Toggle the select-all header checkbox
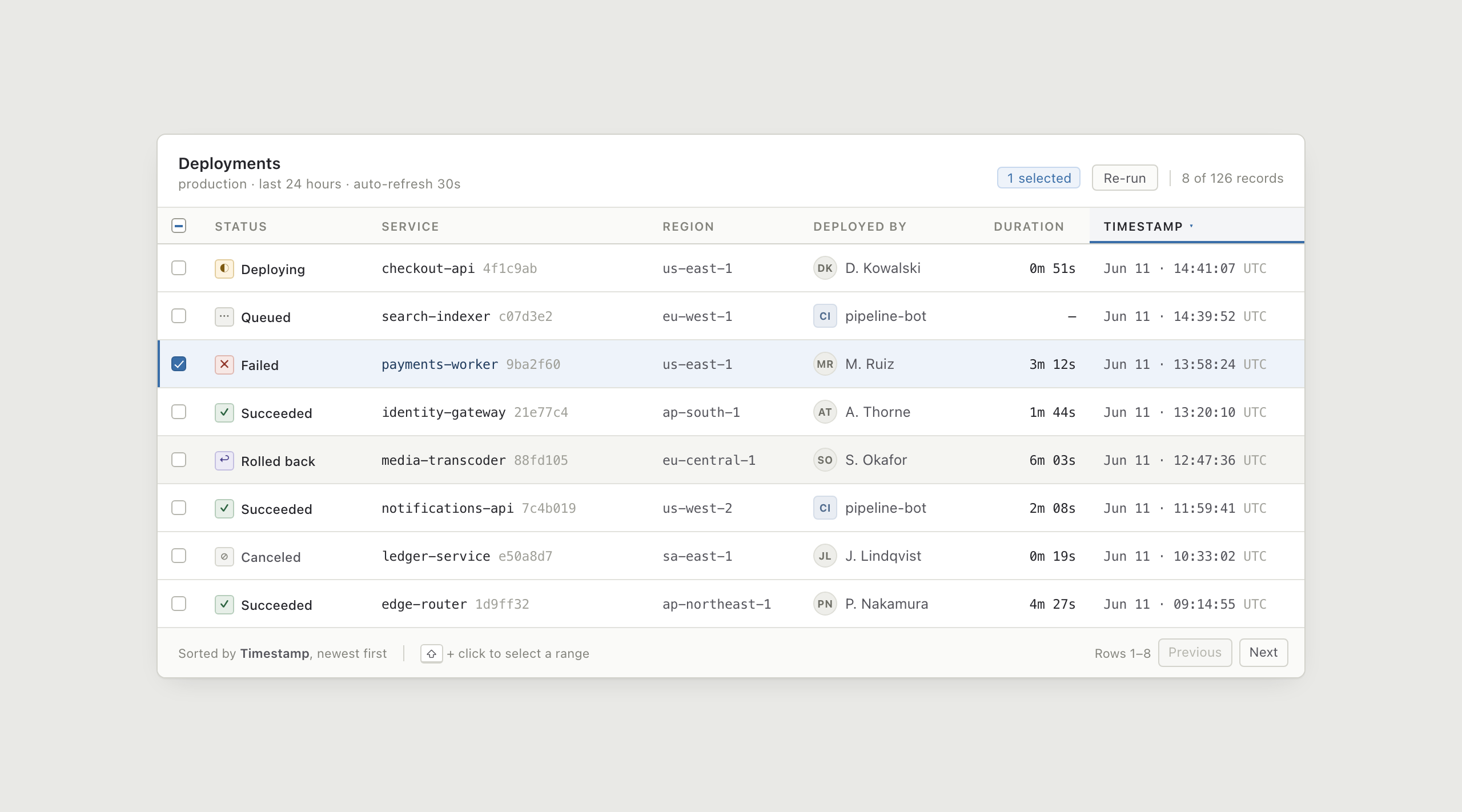 click(x=179, y=226)
